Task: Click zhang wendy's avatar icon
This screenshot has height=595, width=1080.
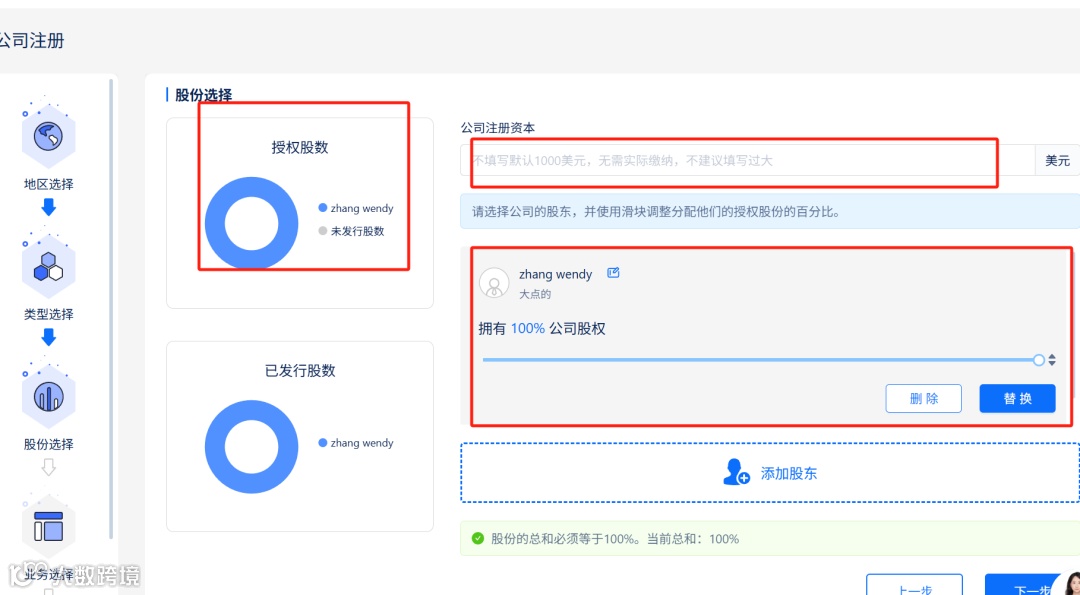Action: coord(494,282)
